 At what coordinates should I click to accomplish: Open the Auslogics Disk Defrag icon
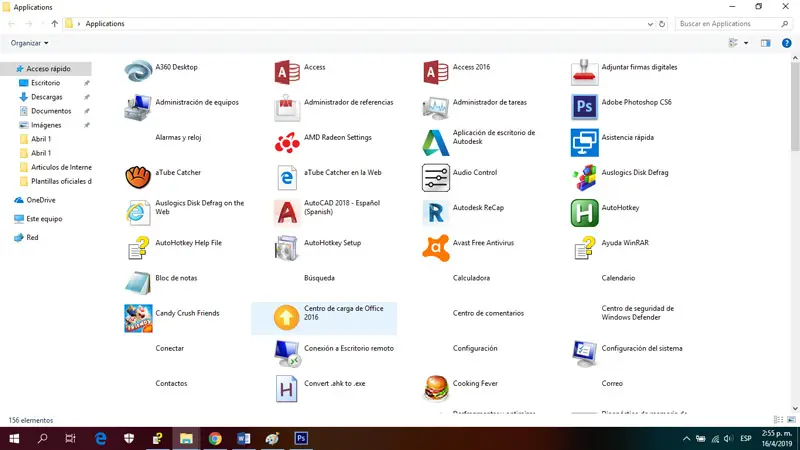click(584, 178)
